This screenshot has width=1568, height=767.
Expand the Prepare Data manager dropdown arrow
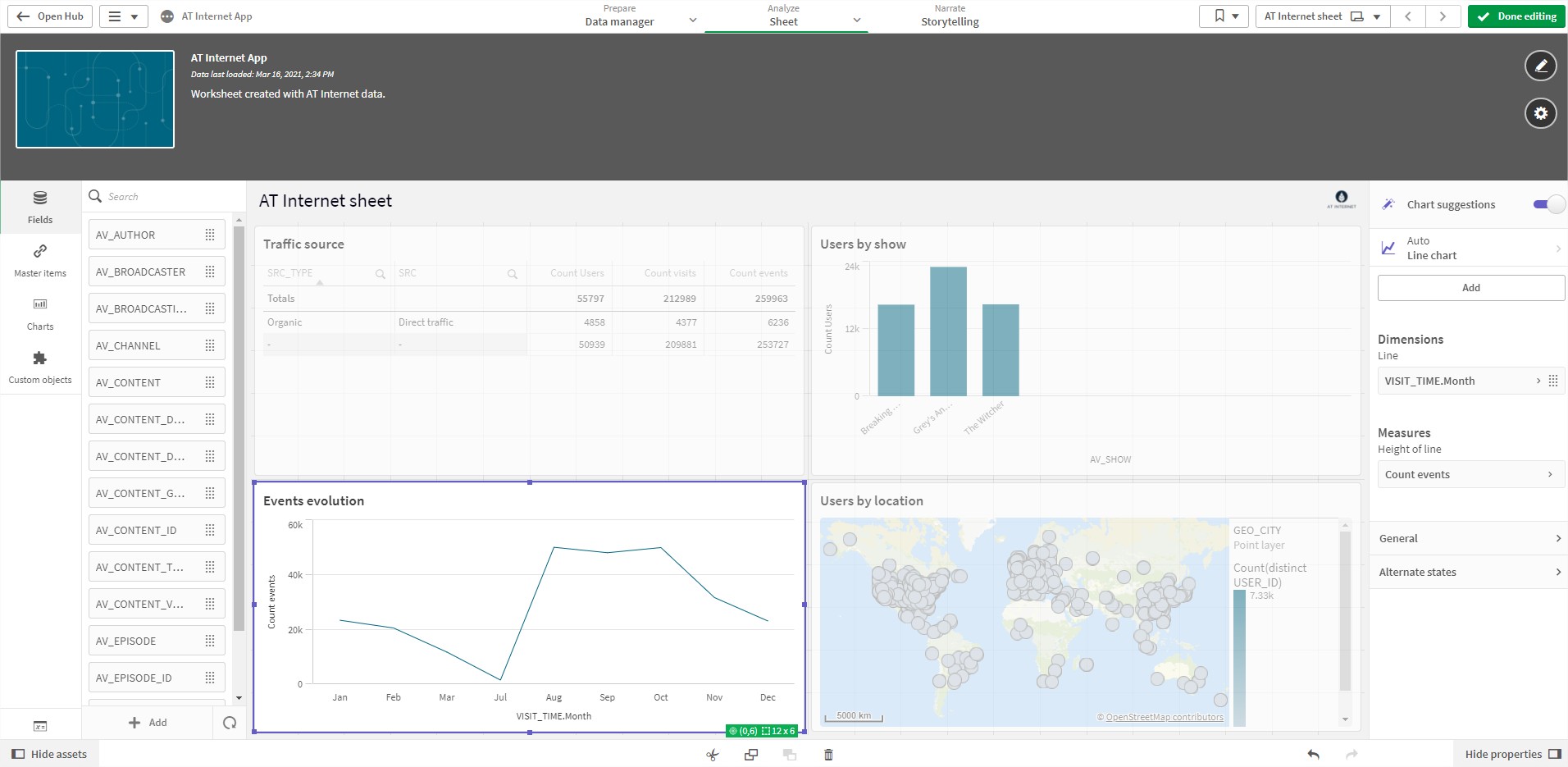[693, 21]
